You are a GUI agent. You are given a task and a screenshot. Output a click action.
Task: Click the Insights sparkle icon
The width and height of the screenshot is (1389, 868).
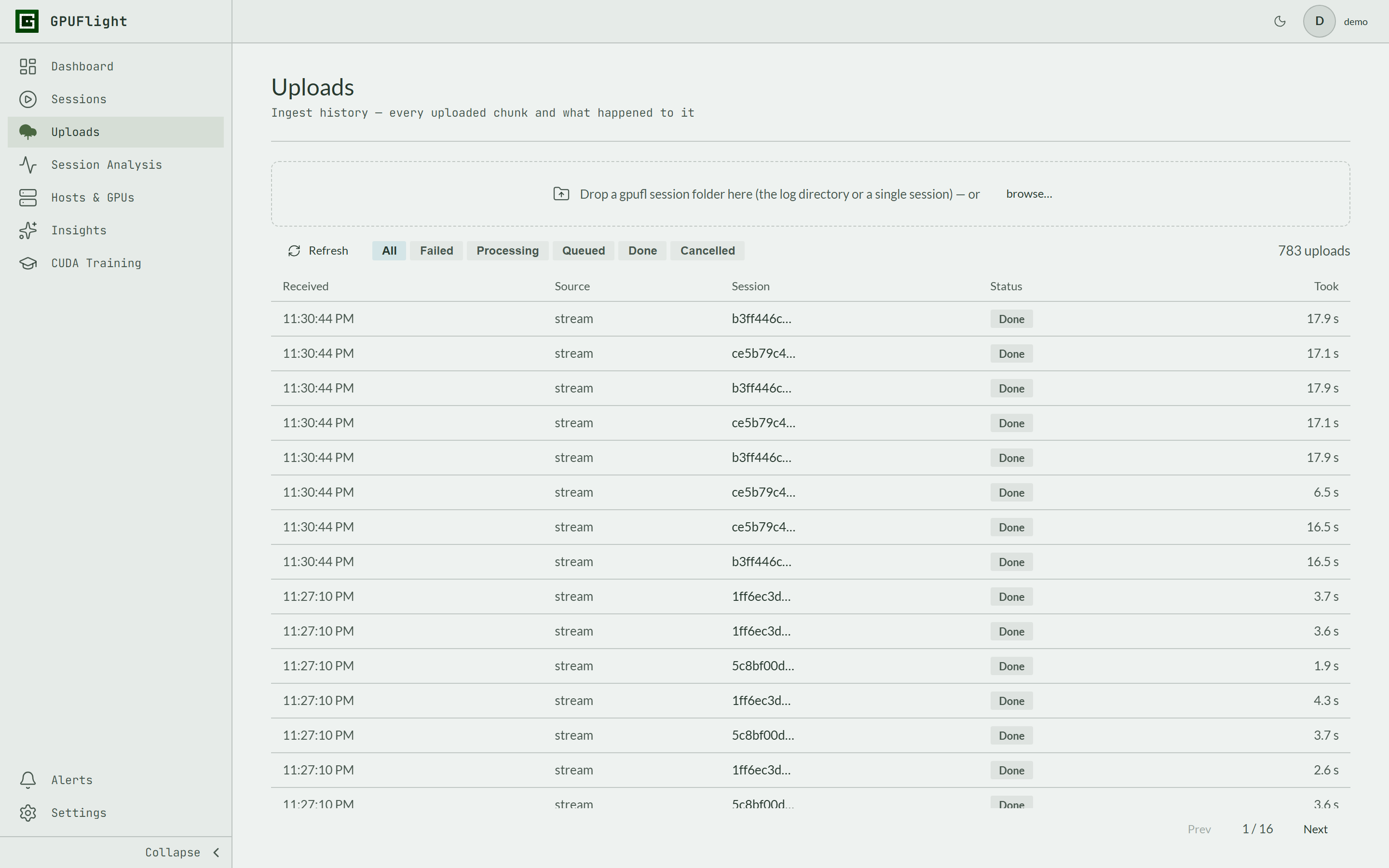pos(27,230)
